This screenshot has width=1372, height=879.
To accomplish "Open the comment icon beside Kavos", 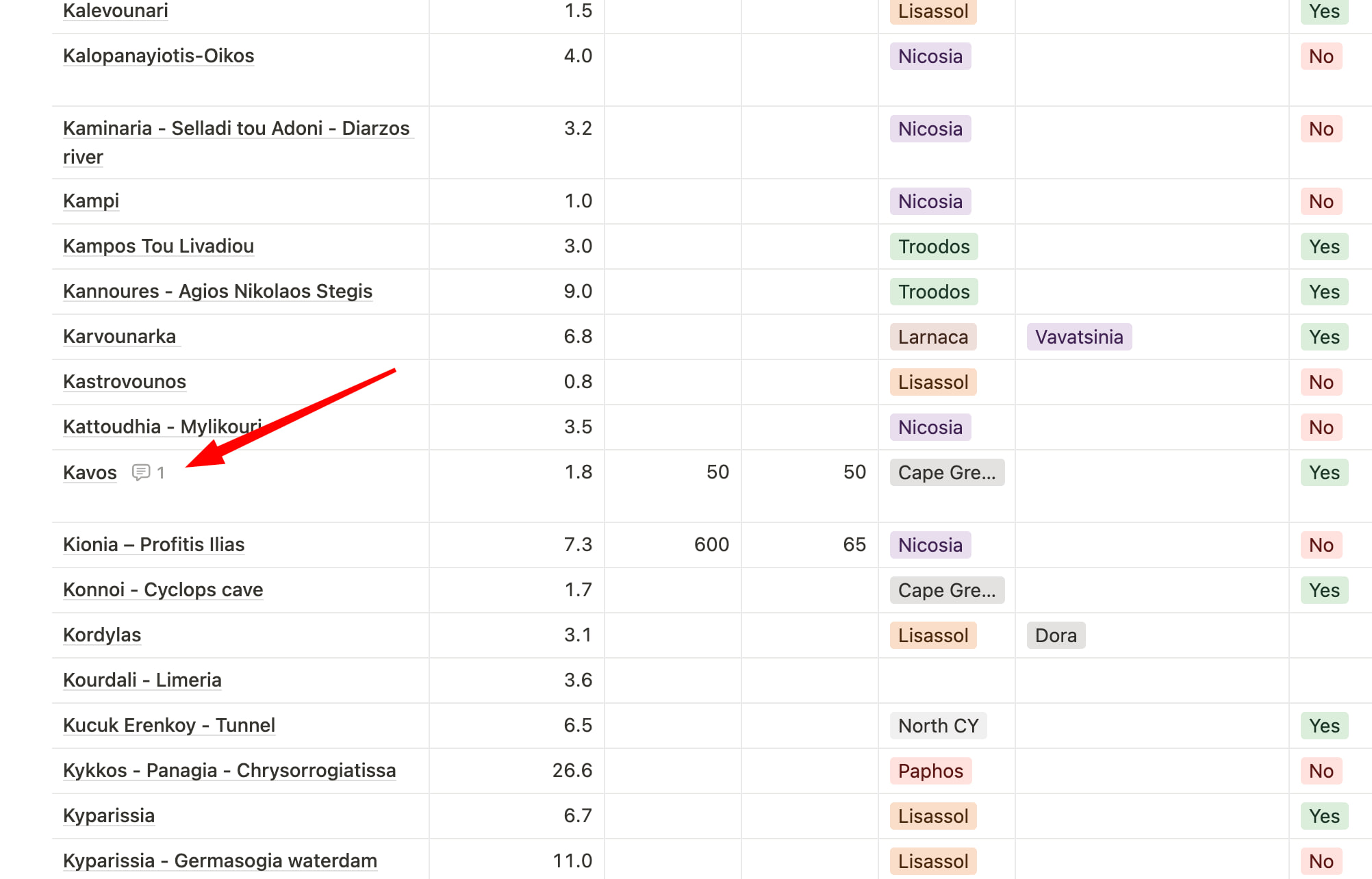I will pyautogui.click(x=141, y=472).
